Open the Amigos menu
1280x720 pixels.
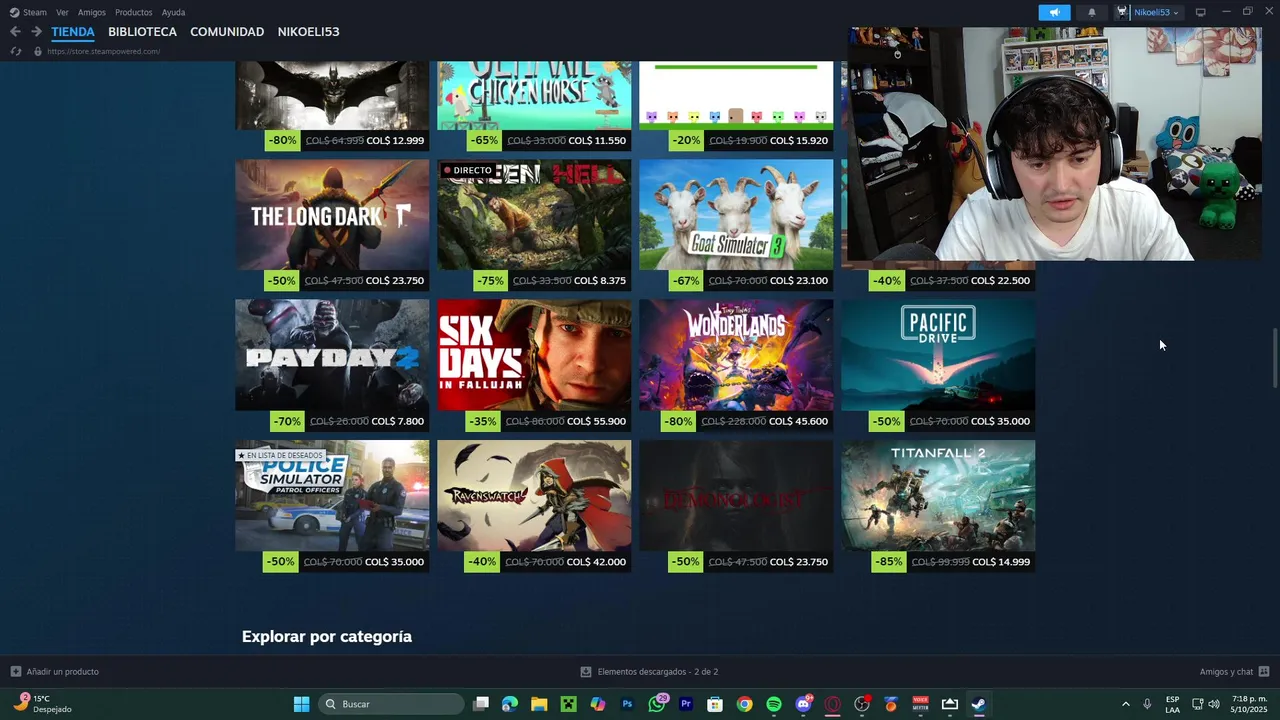tap(92, 12)
